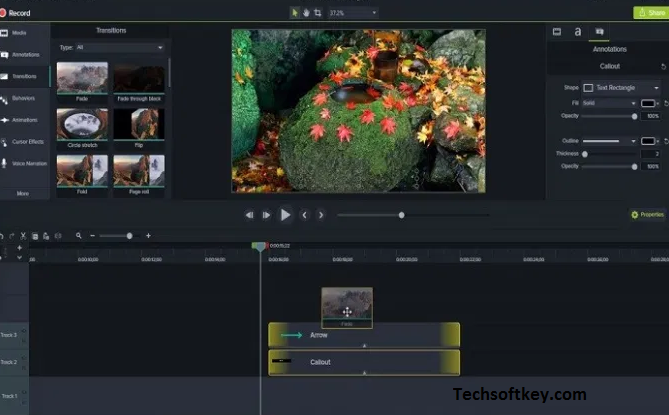Click the Voice Narration microphone icon
This screenshot has height=415, width=669.
4,163
